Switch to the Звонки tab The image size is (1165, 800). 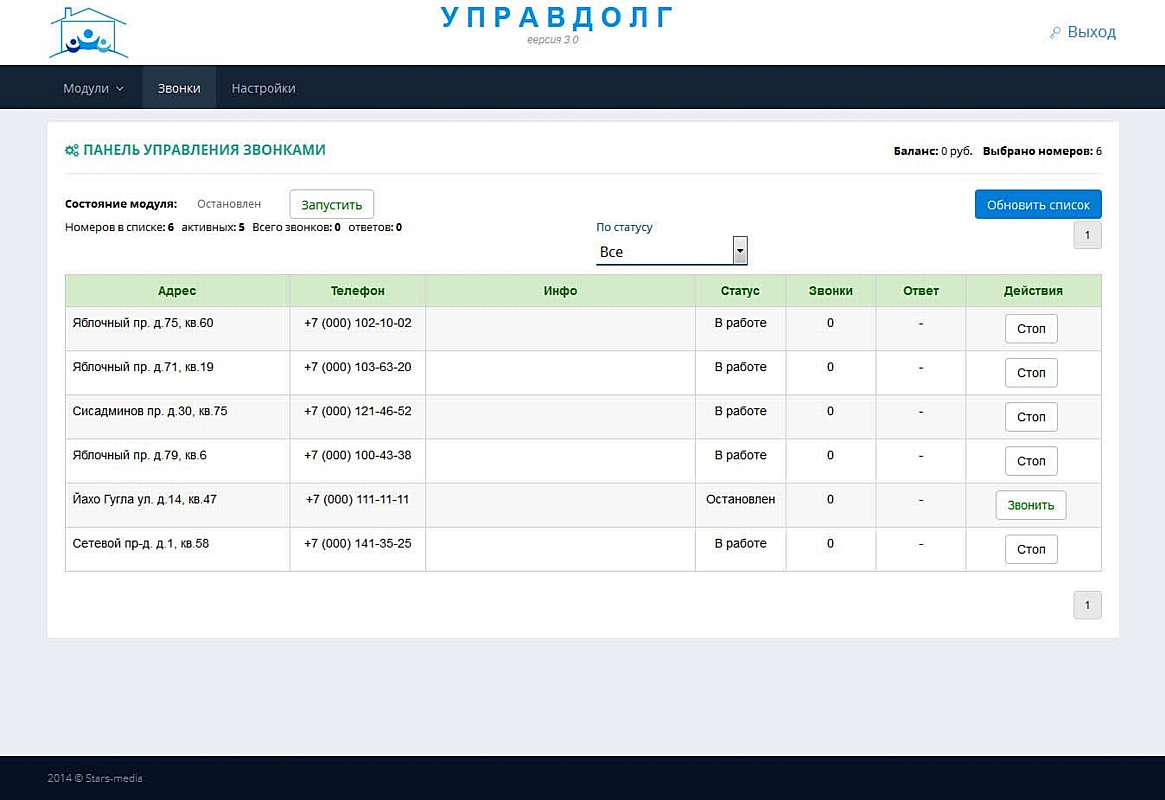point(179,88)
